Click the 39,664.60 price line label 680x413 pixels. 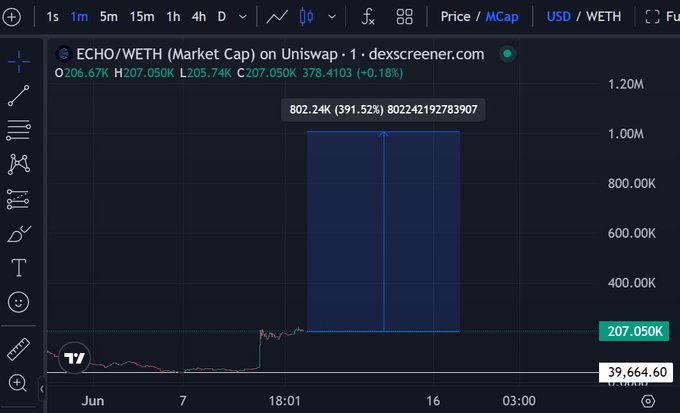point(636,372)
